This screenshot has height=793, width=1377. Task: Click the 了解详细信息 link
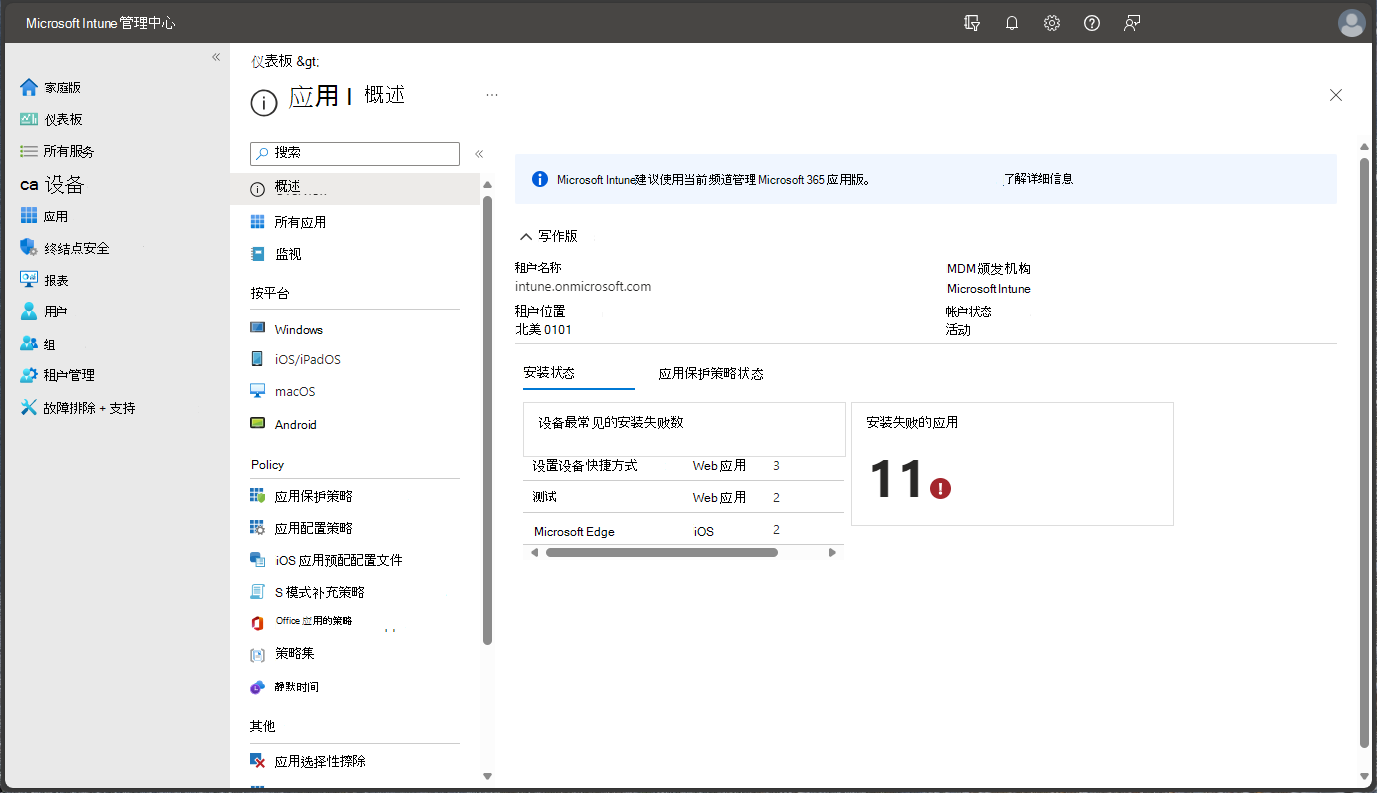coord(1038,179)
